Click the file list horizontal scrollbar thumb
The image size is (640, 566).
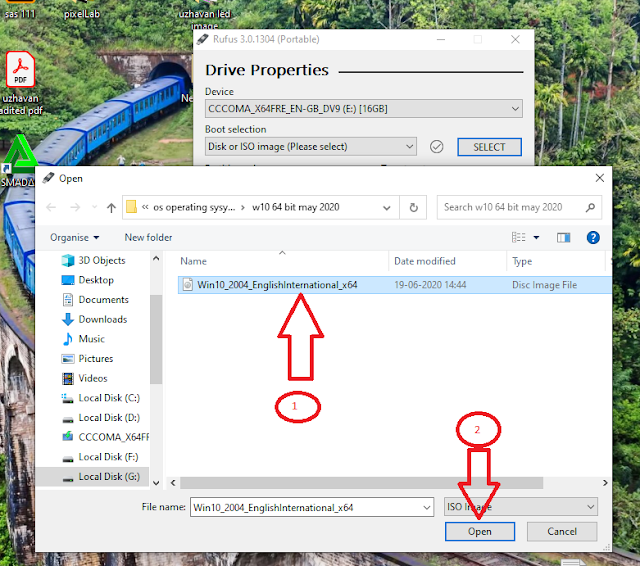(361, 483)
